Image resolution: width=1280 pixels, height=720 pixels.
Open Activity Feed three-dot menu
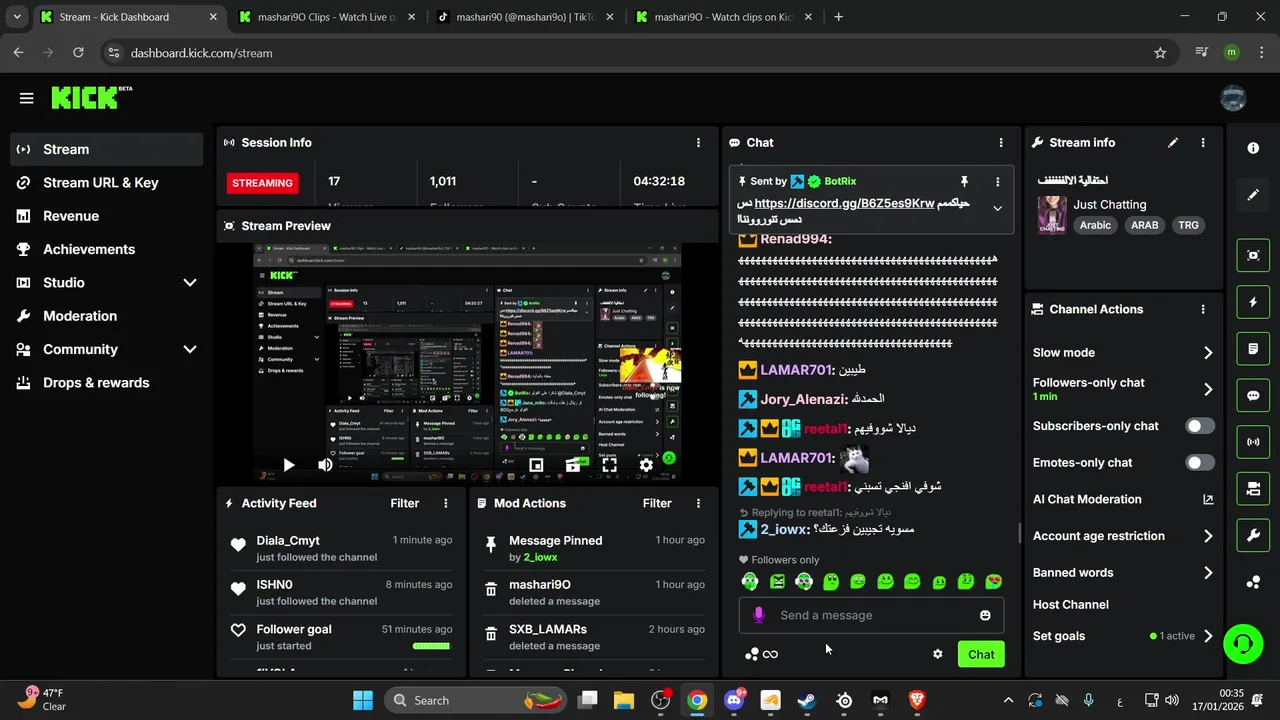pyautogui.click(x=446, y=504)
